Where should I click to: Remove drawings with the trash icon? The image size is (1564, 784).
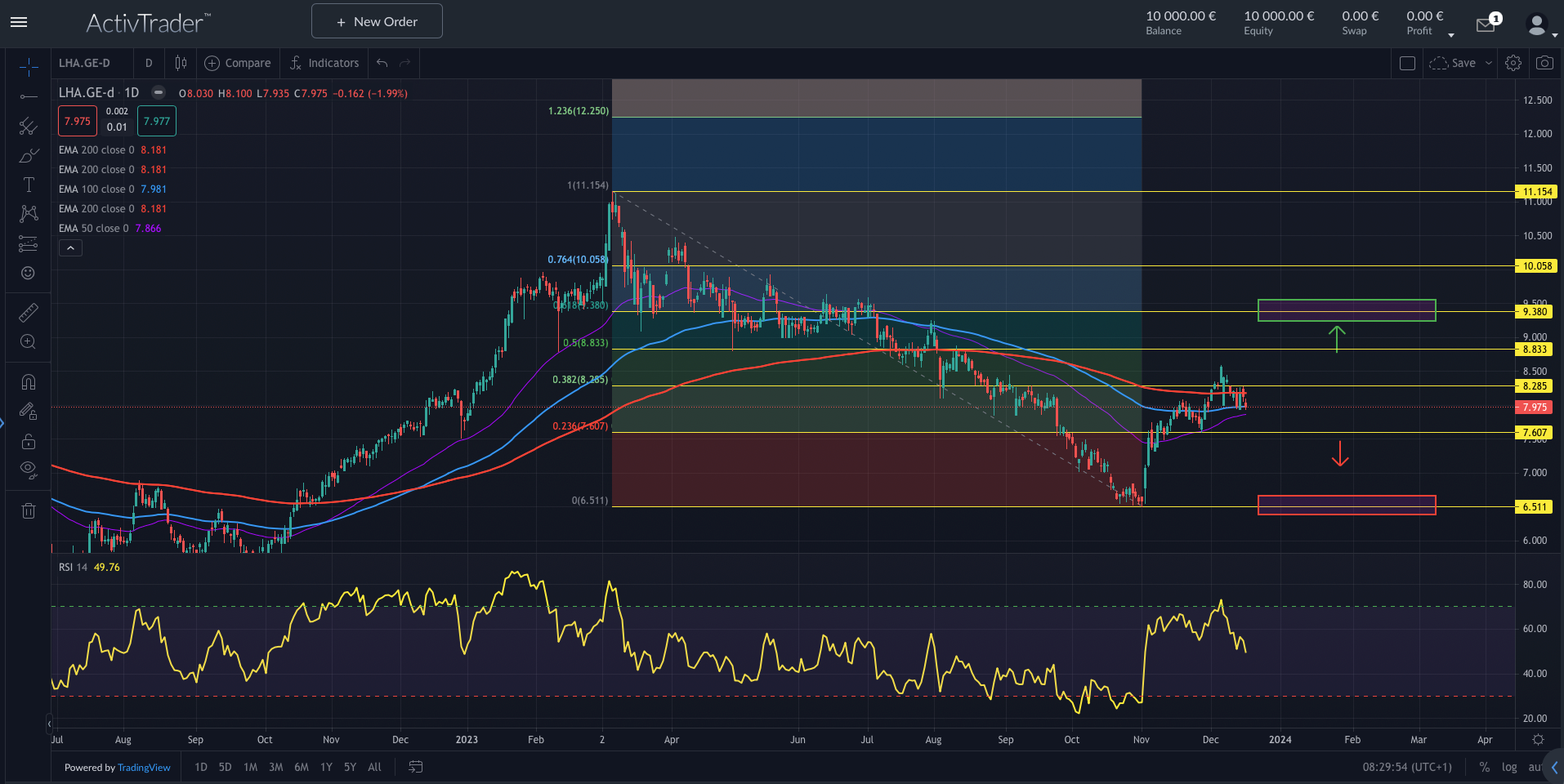tap(29, 511)
